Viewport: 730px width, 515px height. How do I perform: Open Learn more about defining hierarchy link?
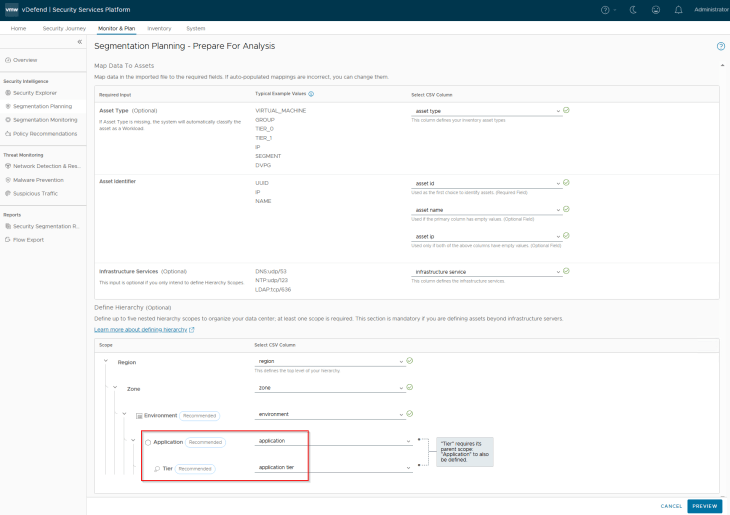click(143, 329)
